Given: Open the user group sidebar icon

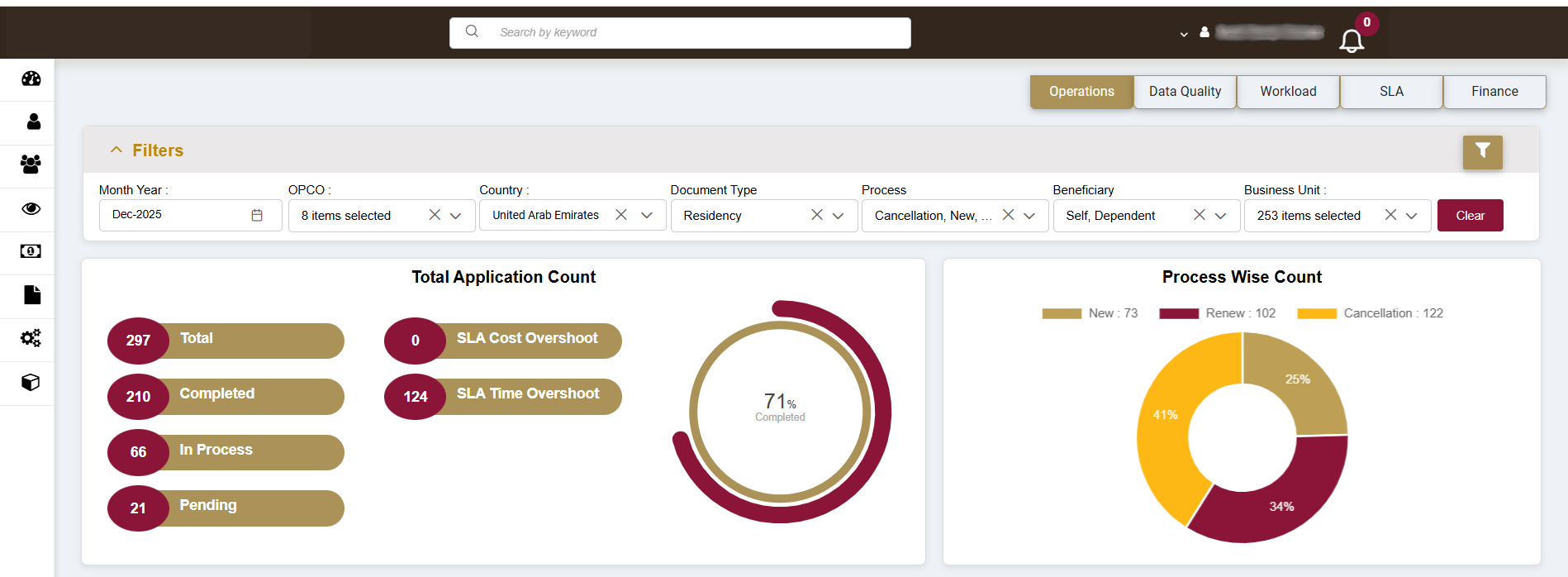Looking at the screenshot, I should pos(31,165).
